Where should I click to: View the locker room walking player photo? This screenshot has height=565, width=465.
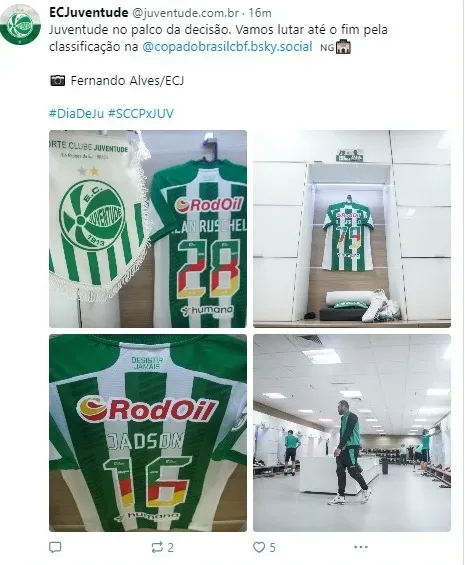pyautogui.click(x=352, y=433)
